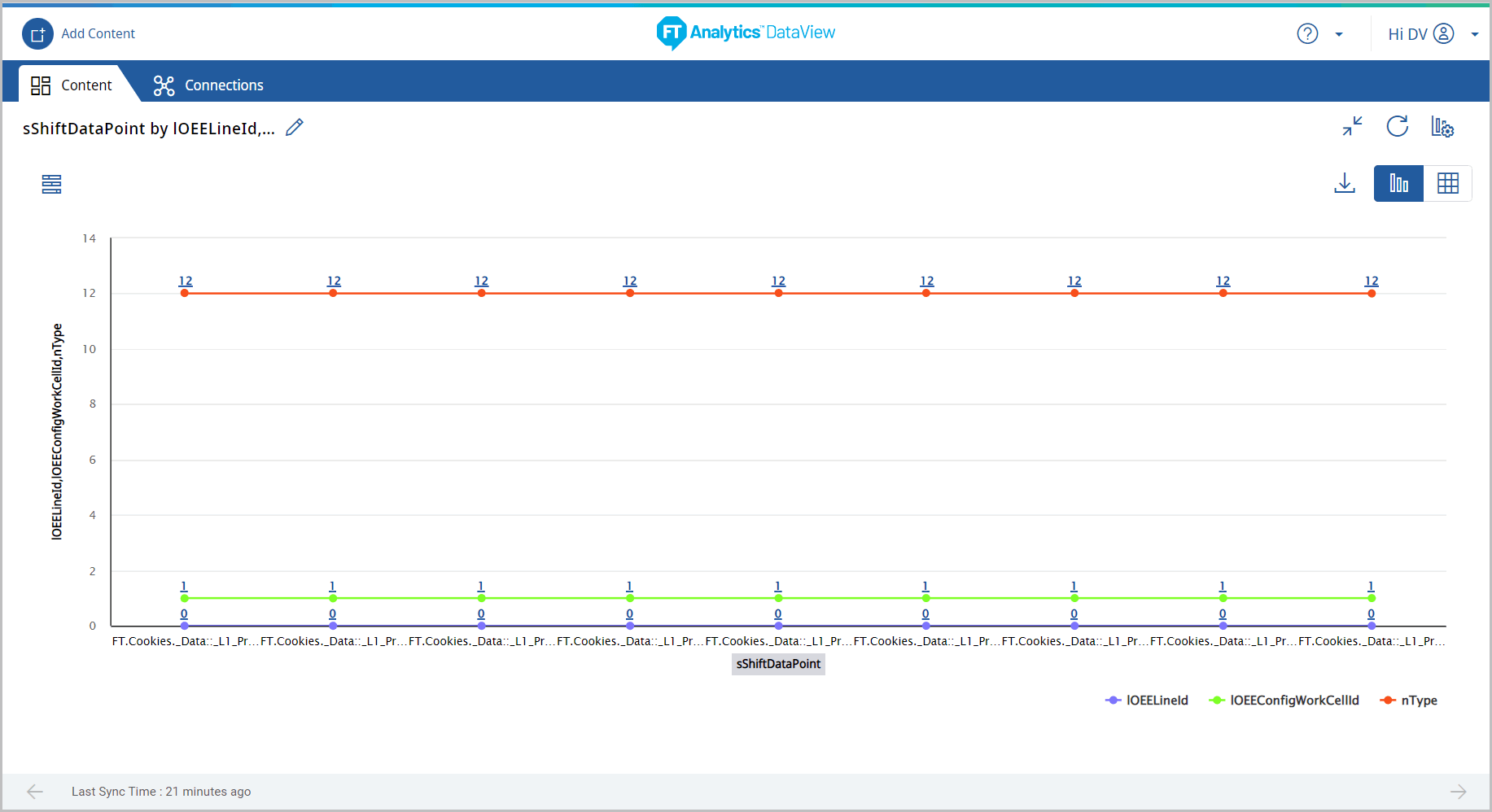Image resolution: width=1492 pixels, height=812 pixels.
Task: Click the Add Content plus icon
Action: click(37, 34)
